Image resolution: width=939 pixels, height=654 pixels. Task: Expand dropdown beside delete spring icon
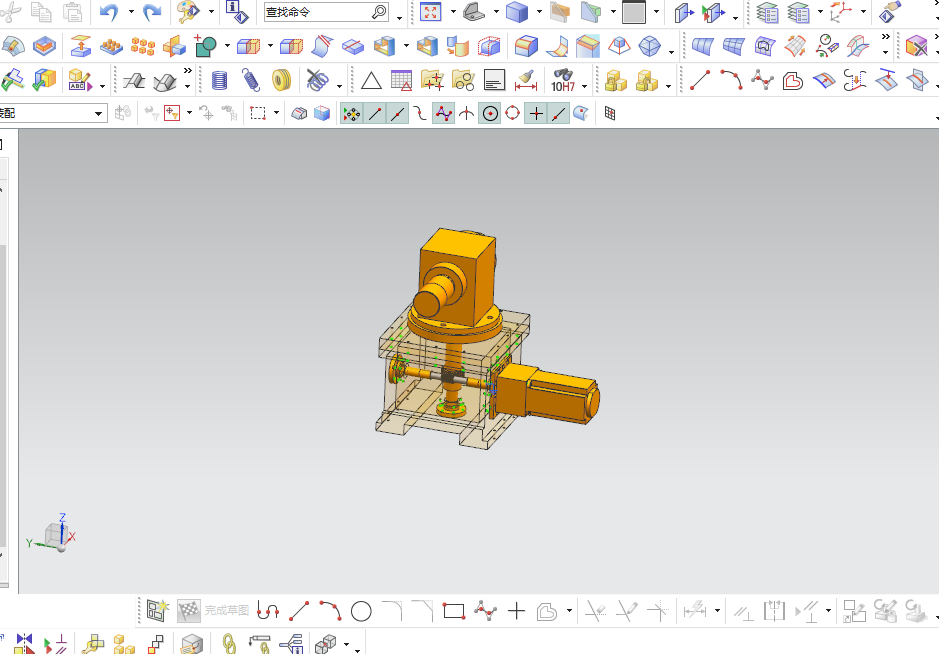[x=339, y=86]
